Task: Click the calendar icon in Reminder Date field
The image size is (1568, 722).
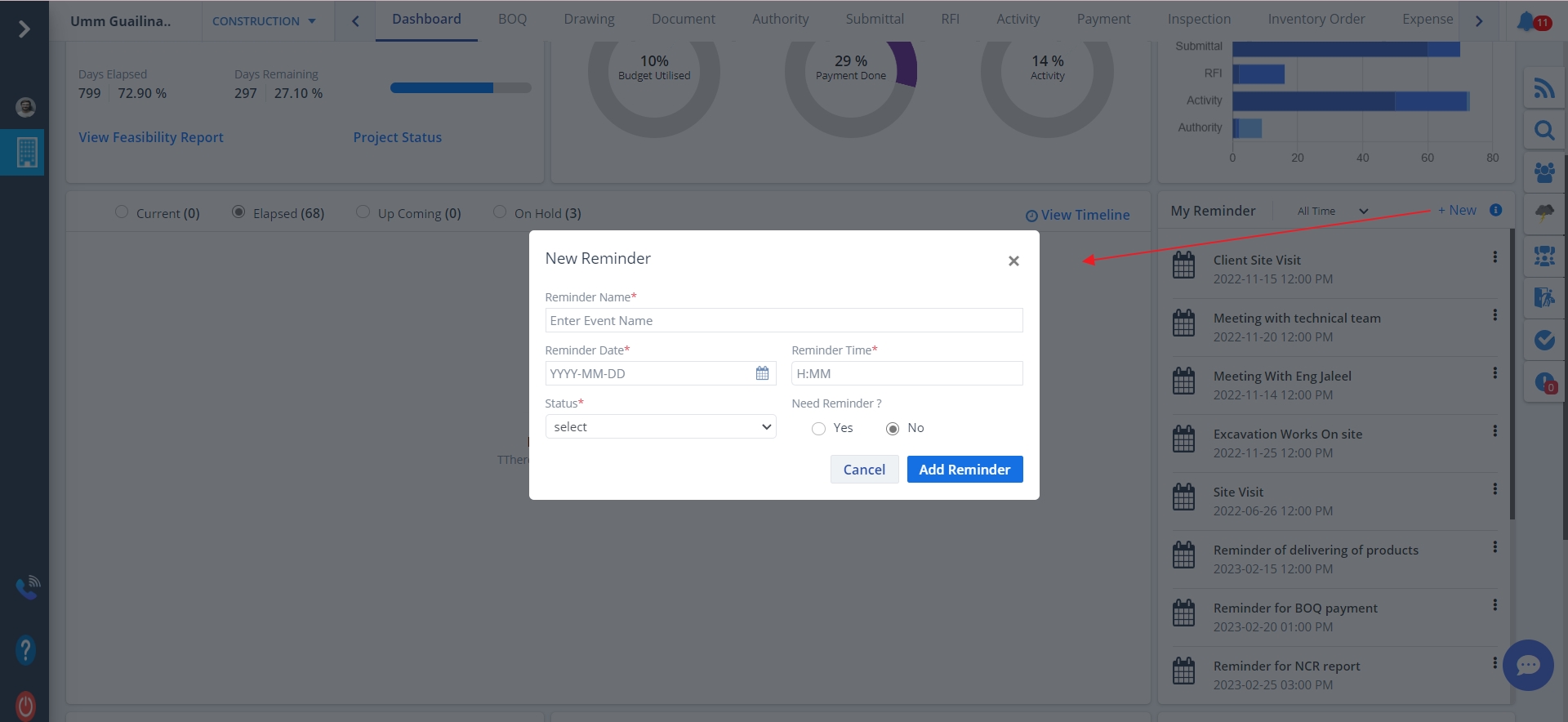Action: pyautogui.click(x=762, y=373)
